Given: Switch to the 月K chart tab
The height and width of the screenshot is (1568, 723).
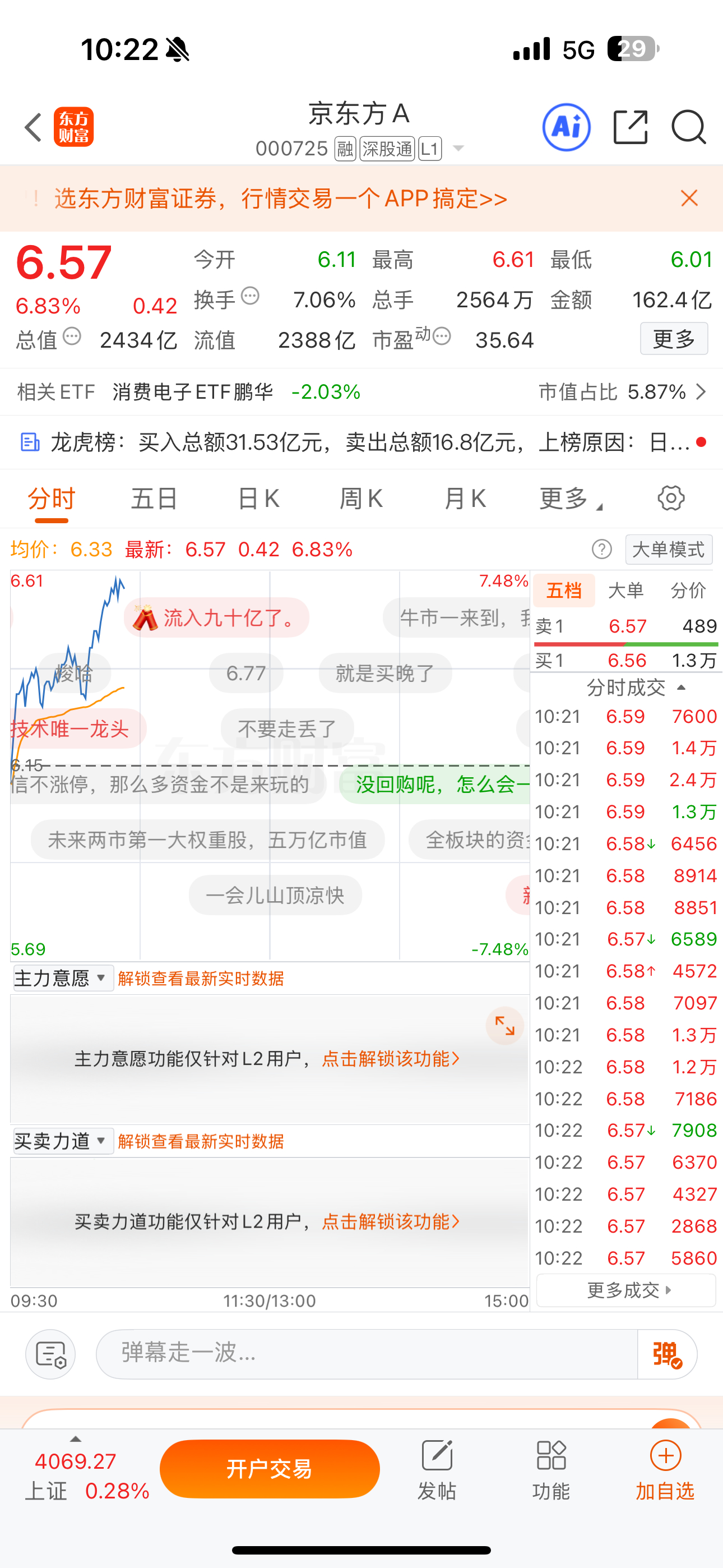Looking at the screenshot, I should click(x=465, y=499).
